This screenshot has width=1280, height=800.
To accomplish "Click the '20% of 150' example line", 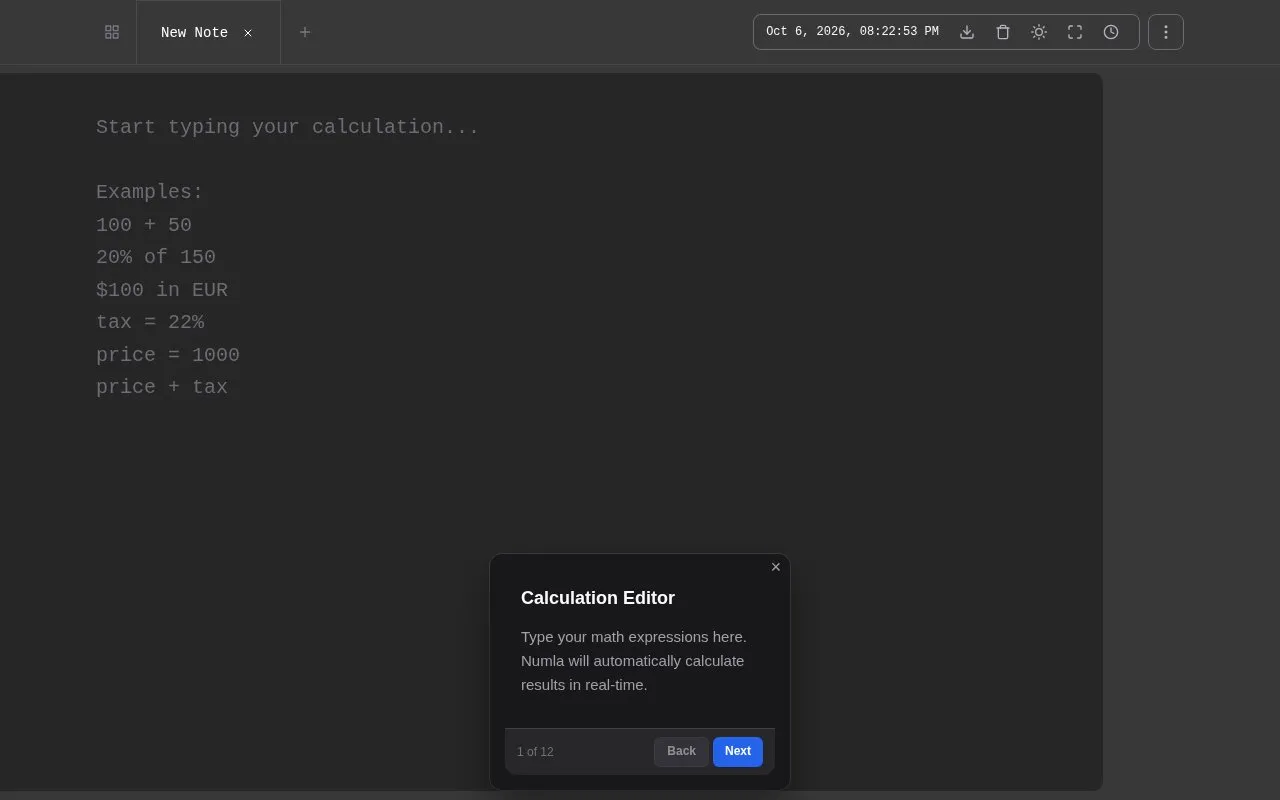I will (156, 257).
